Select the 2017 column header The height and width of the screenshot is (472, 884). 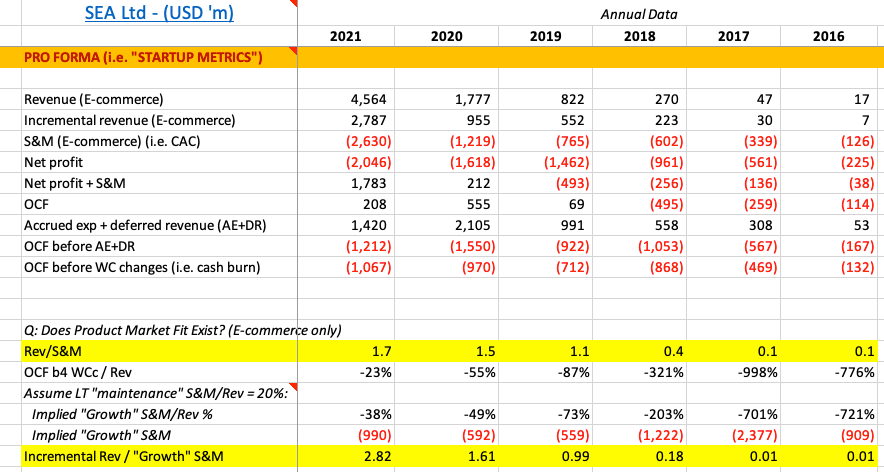734,37
